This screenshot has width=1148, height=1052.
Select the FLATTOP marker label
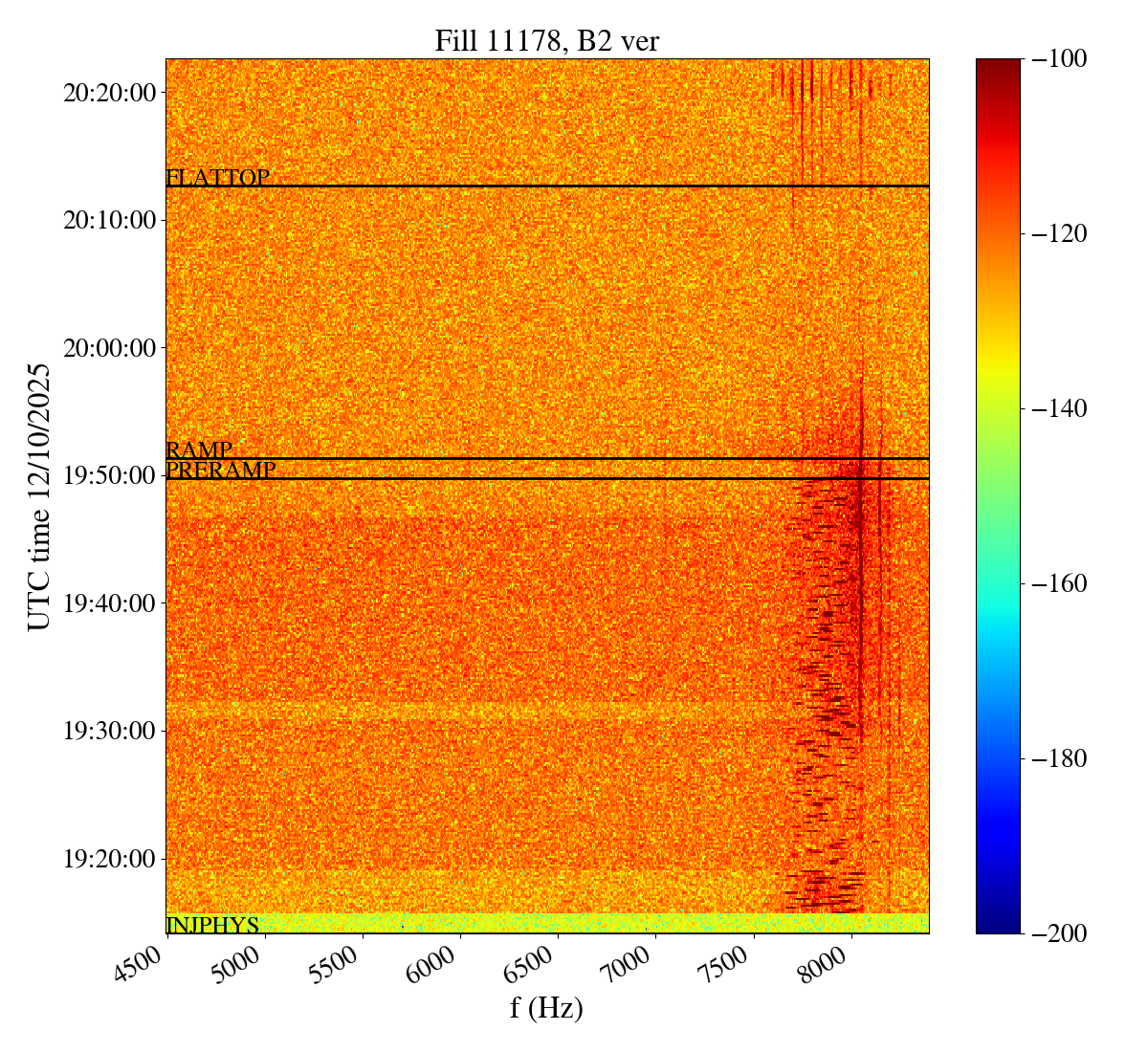click(217, 178)
